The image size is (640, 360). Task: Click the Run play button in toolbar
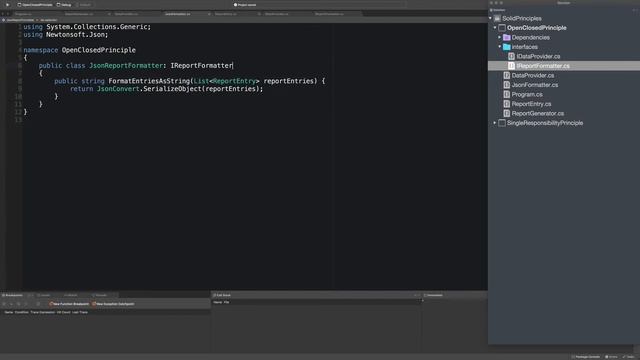point(7,4)
